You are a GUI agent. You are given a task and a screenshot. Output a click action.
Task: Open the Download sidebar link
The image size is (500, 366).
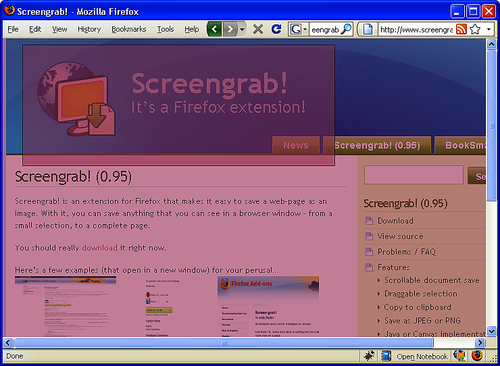[x=395, y=221]
